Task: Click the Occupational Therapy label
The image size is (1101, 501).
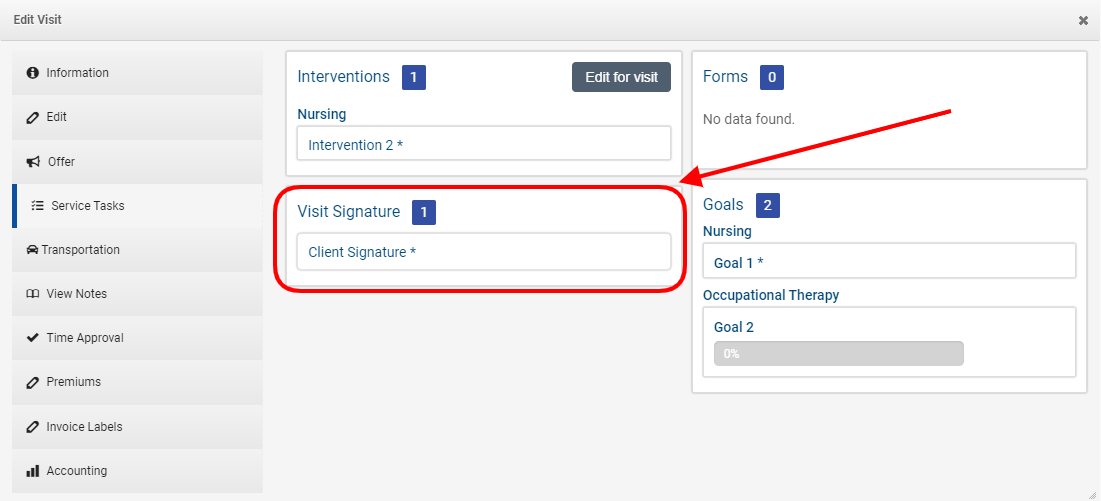Action: coord(771,295)
